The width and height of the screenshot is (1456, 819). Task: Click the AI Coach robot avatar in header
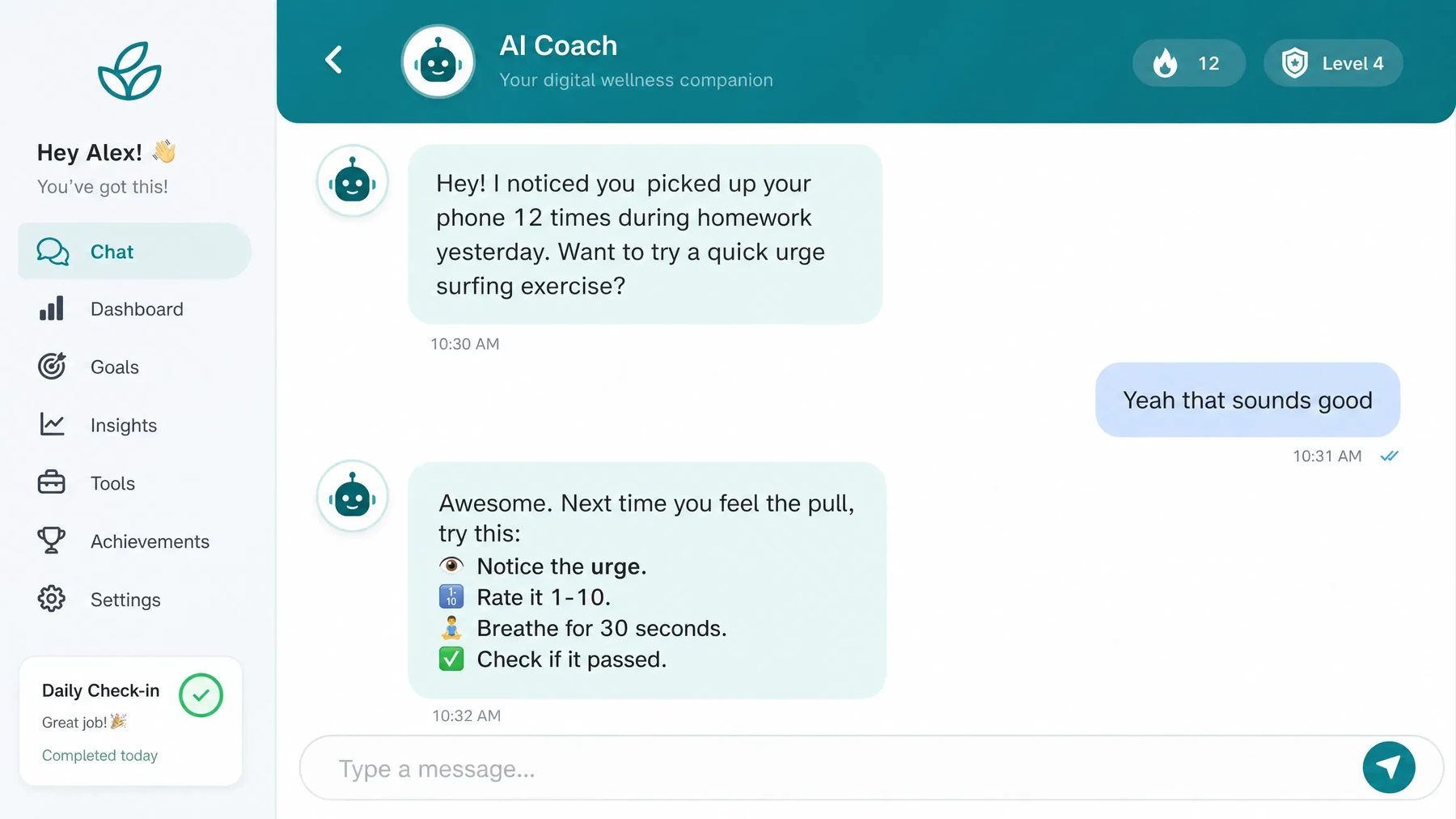point(438,62)
